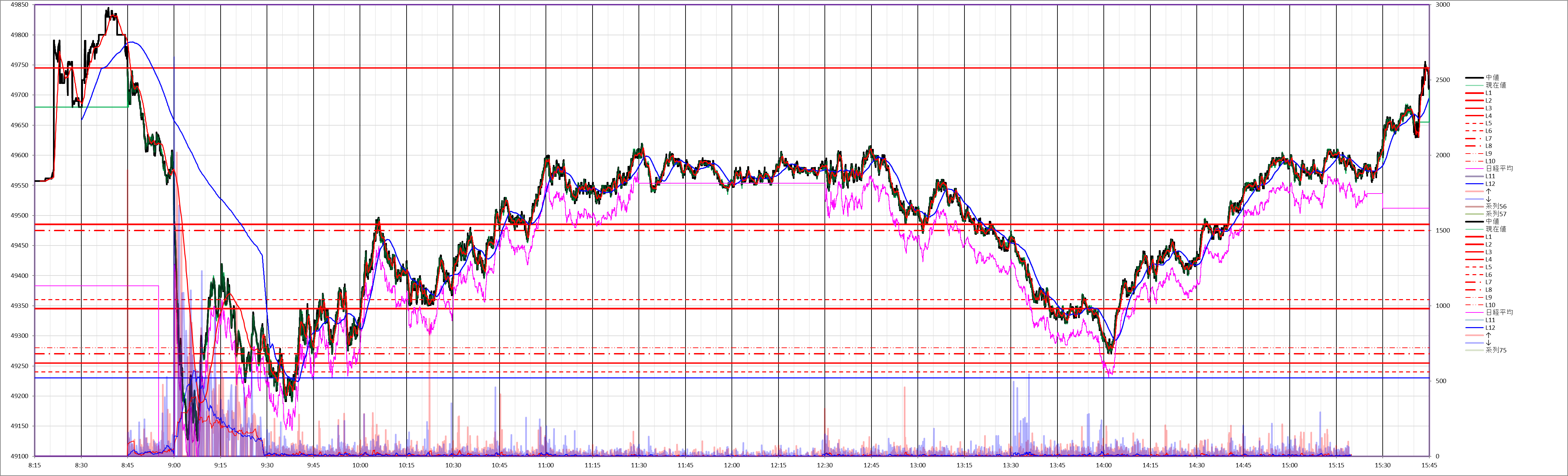Select the 15:45 time axis label
Image resolution: width=1568 pixels, height=476 pixels.
pyautogui.click(x=1429, y=466)
